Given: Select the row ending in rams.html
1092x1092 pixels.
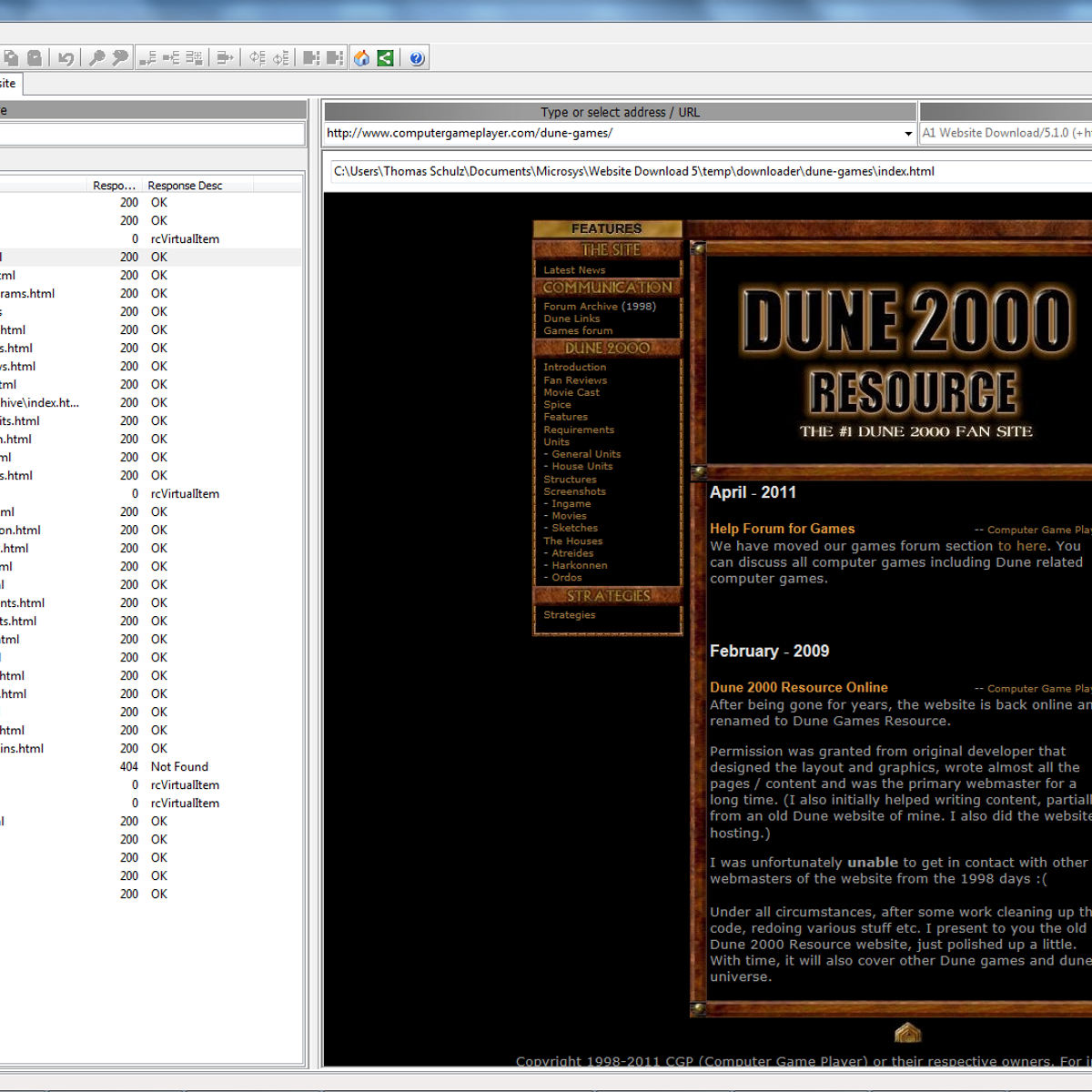Looking at the screenshot, I should click(151, 293).
